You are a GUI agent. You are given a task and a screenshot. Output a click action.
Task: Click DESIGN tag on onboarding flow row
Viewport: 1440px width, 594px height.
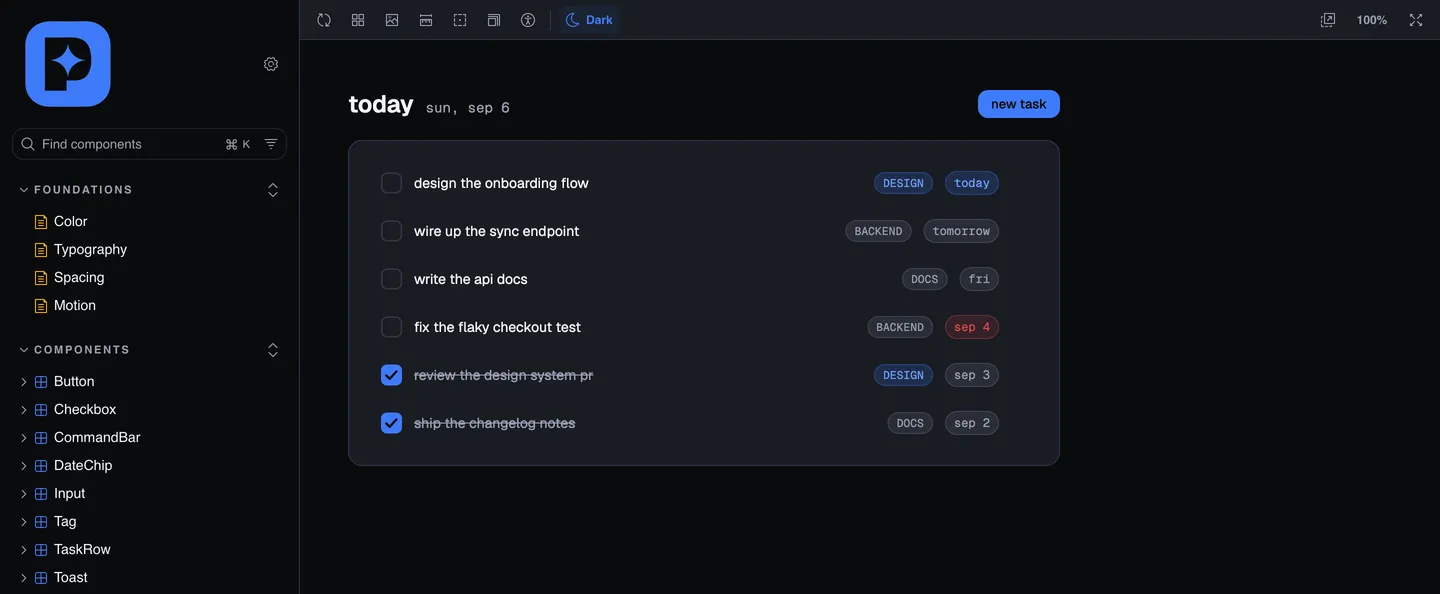pos(903,183)
